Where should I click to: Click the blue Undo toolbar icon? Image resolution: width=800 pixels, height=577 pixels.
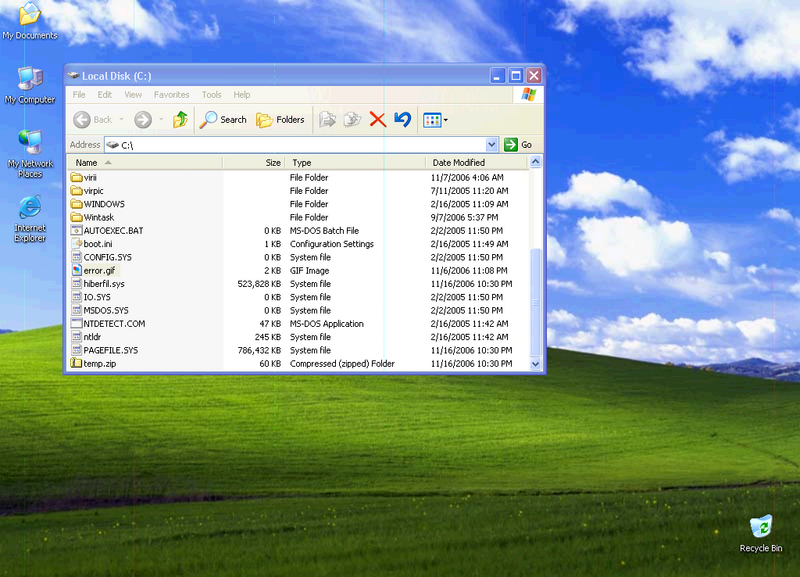click(403, 120)
